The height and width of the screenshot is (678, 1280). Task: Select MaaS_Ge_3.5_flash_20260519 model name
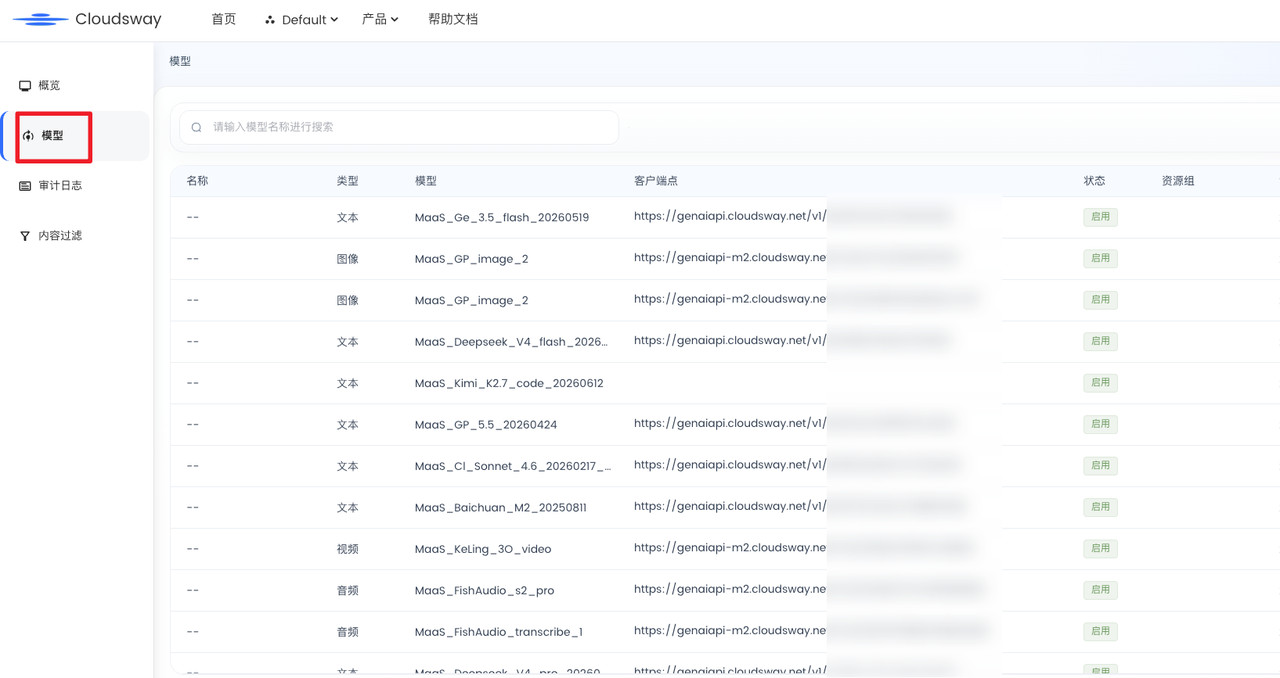(x=502, y=217)
